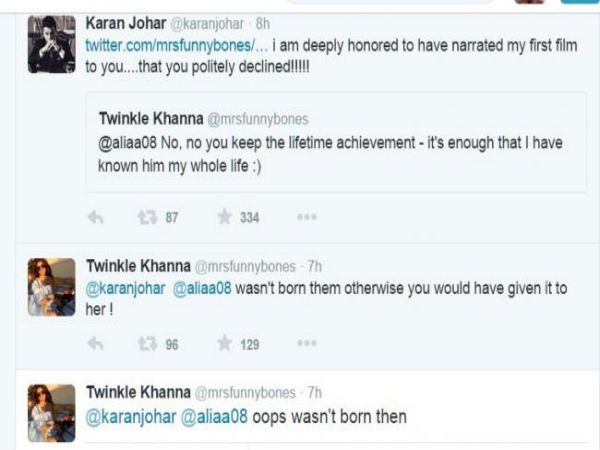600x450 pixels.
Task: Open Karan Johar's profile name link
Action: coord(126,22)
